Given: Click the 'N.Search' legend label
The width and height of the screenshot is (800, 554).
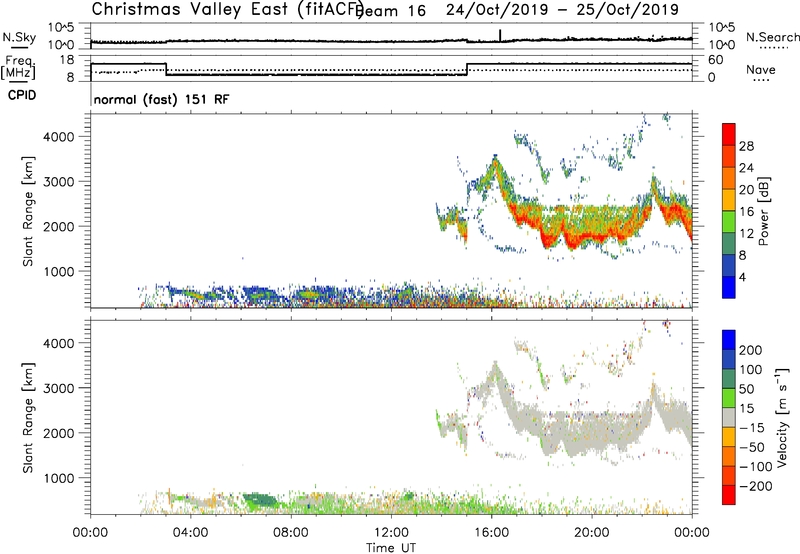Looking at the screenshot, I should 773,37.
